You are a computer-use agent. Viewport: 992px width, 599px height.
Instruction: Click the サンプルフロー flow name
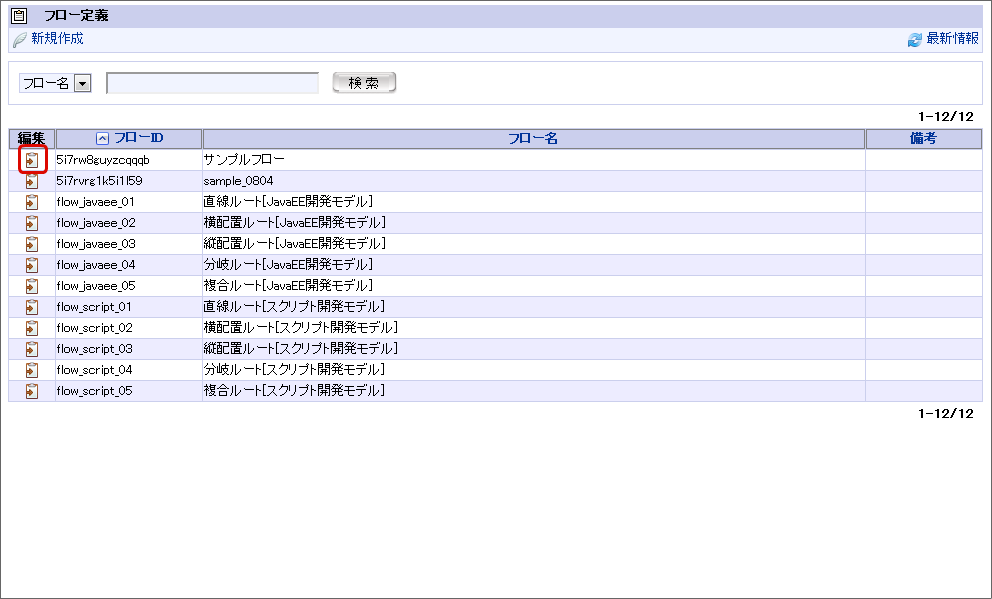244,159
